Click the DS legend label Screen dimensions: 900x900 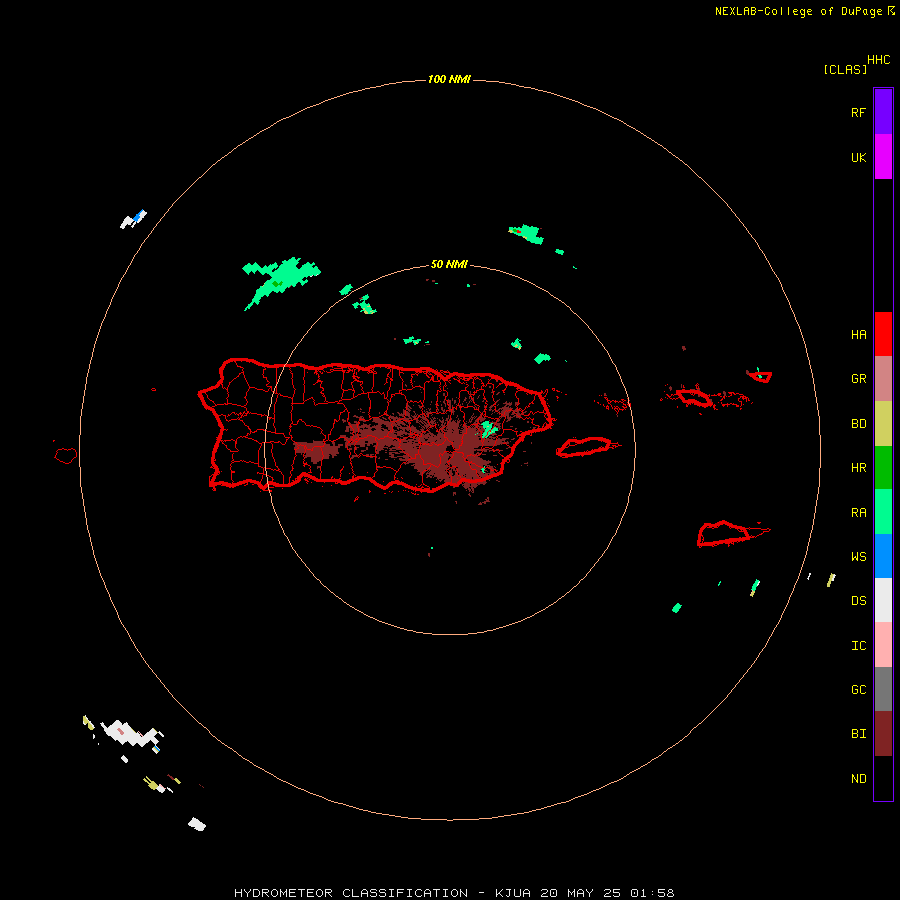click(x=858, y=601)
